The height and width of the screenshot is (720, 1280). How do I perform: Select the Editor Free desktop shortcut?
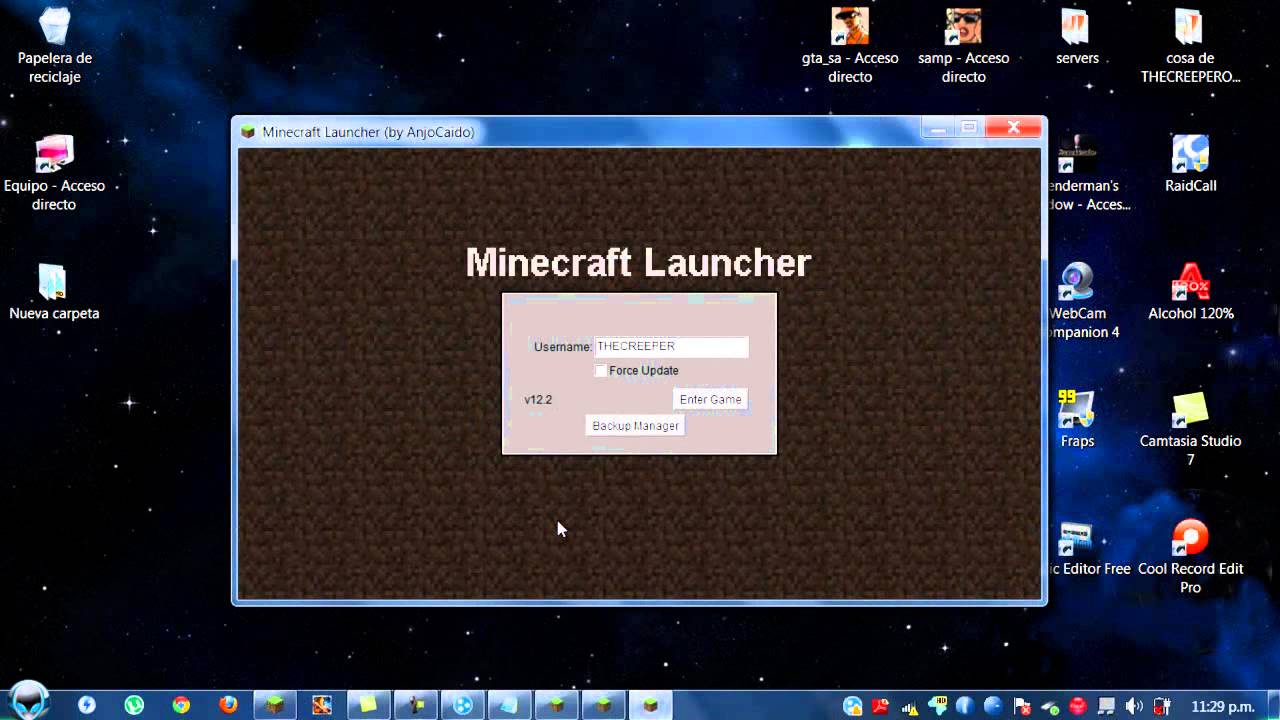coord(1088,548)
